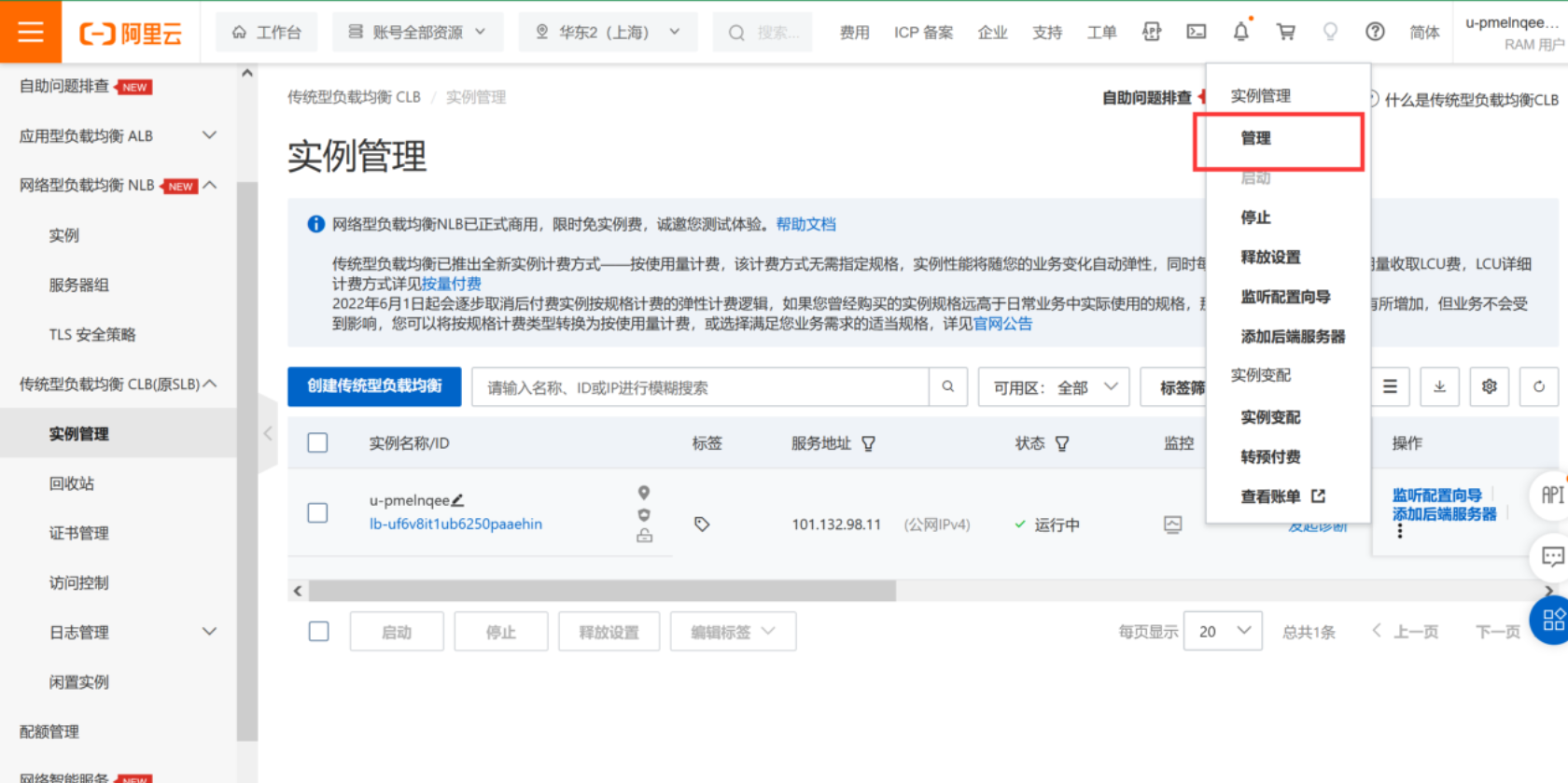Collapse the sidebar with the side arrow
Screen dimensions: 1568x783
(x=268, y=433)
